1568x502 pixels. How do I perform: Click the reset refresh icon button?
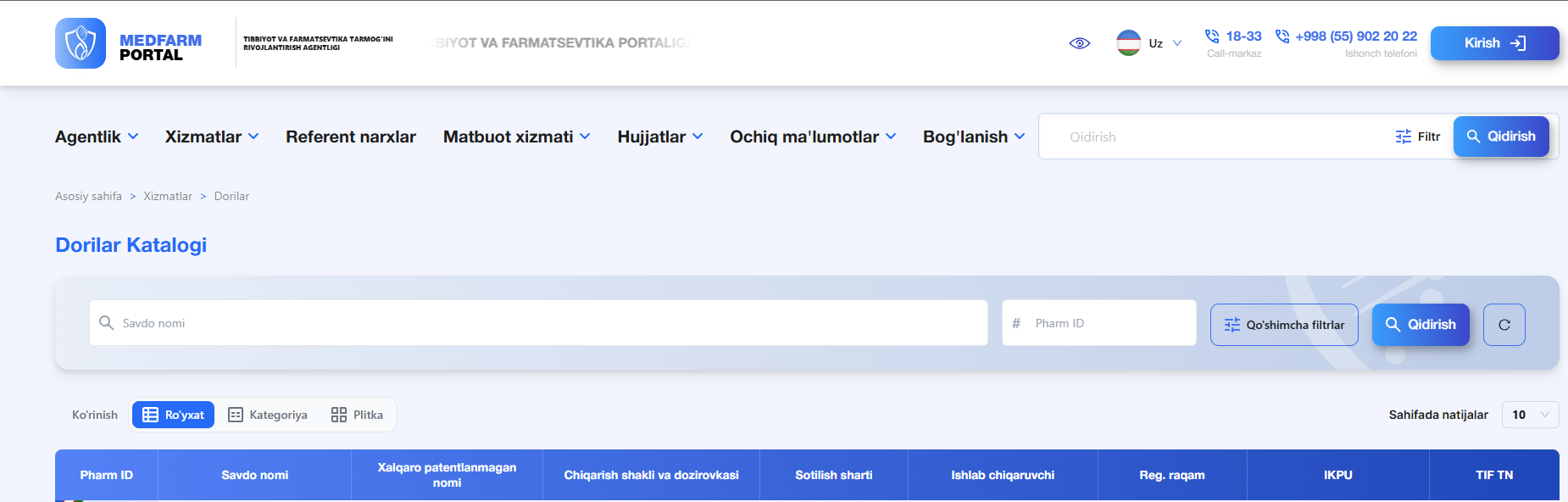[1504, 325]
